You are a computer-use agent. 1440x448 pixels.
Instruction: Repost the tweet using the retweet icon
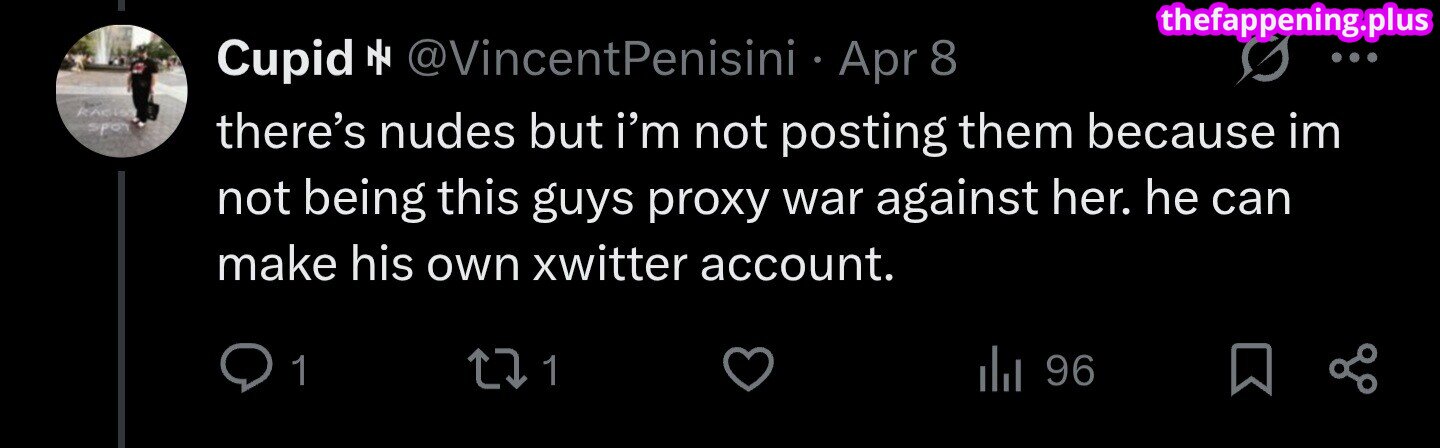[502, 372]
